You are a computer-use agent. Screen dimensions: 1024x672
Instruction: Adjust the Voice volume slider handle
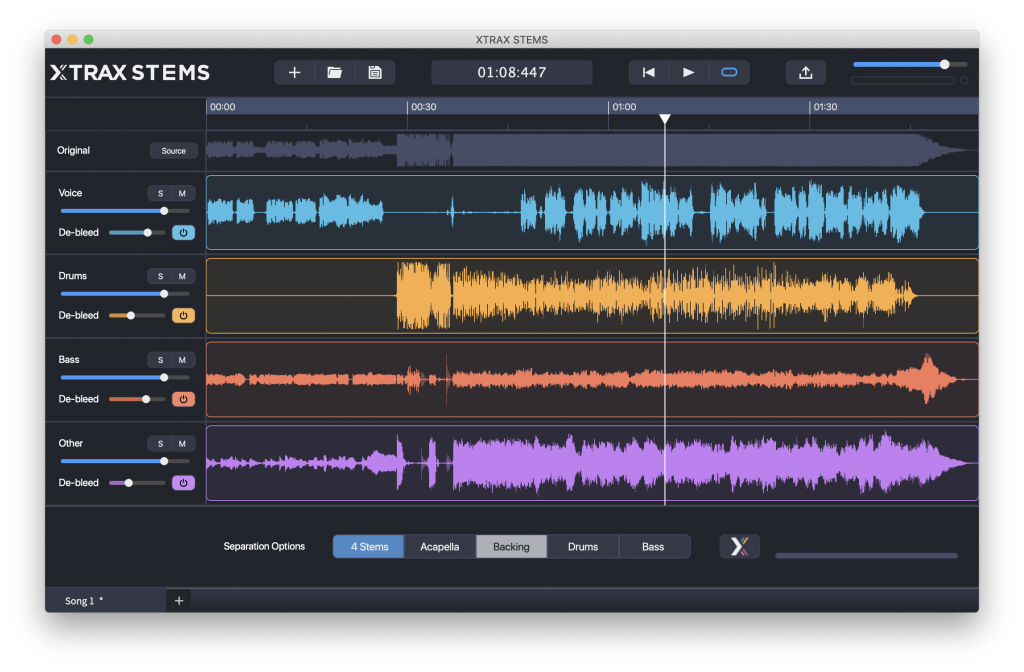164,211
